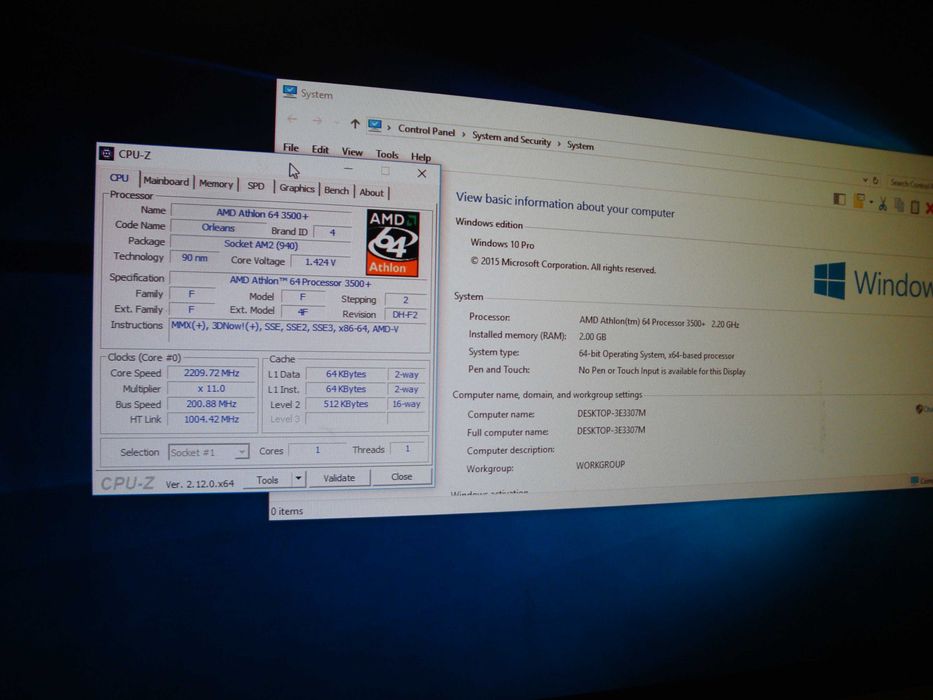Click the Installed memory value 2.00 GB

tap(593, 337)
